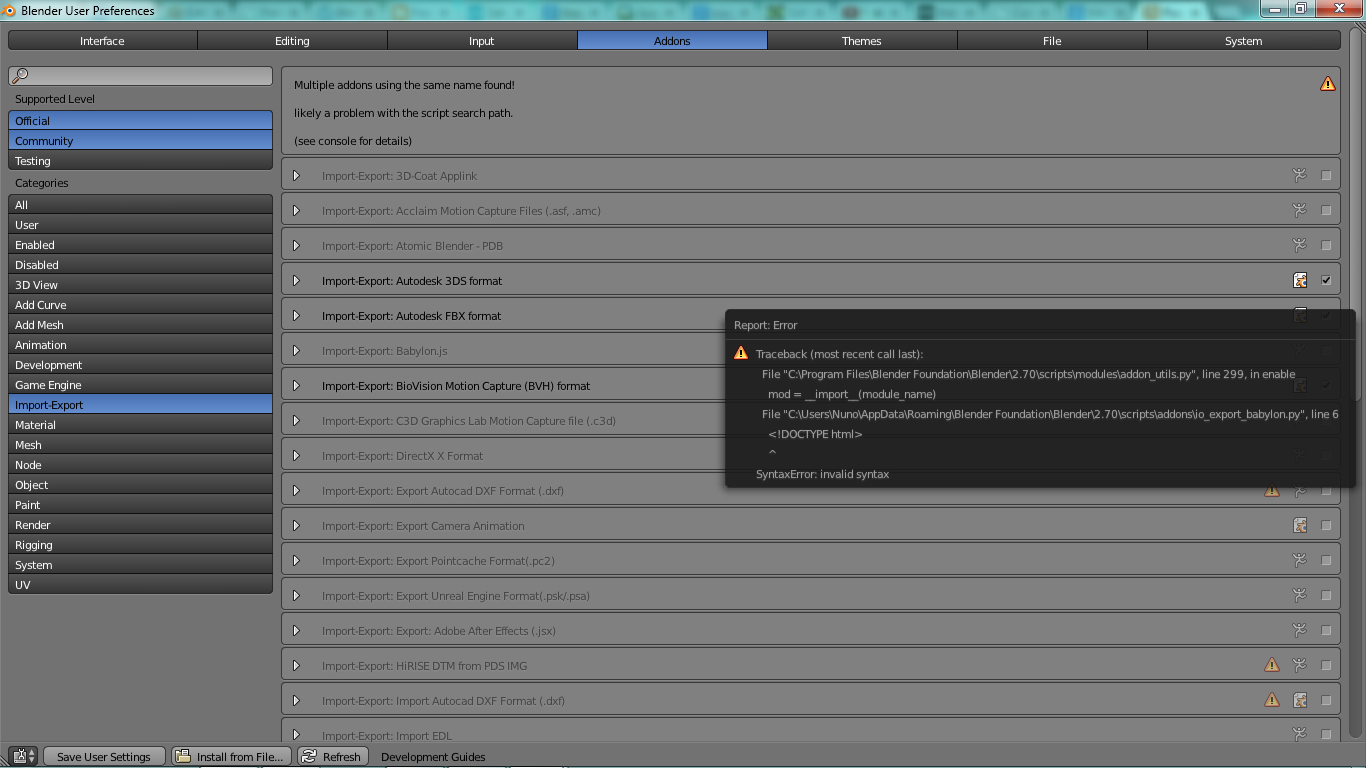Click into the addon search field
Image resolution: width=1366 pixels, height=768 pixels.
click(x=140, y=76)
